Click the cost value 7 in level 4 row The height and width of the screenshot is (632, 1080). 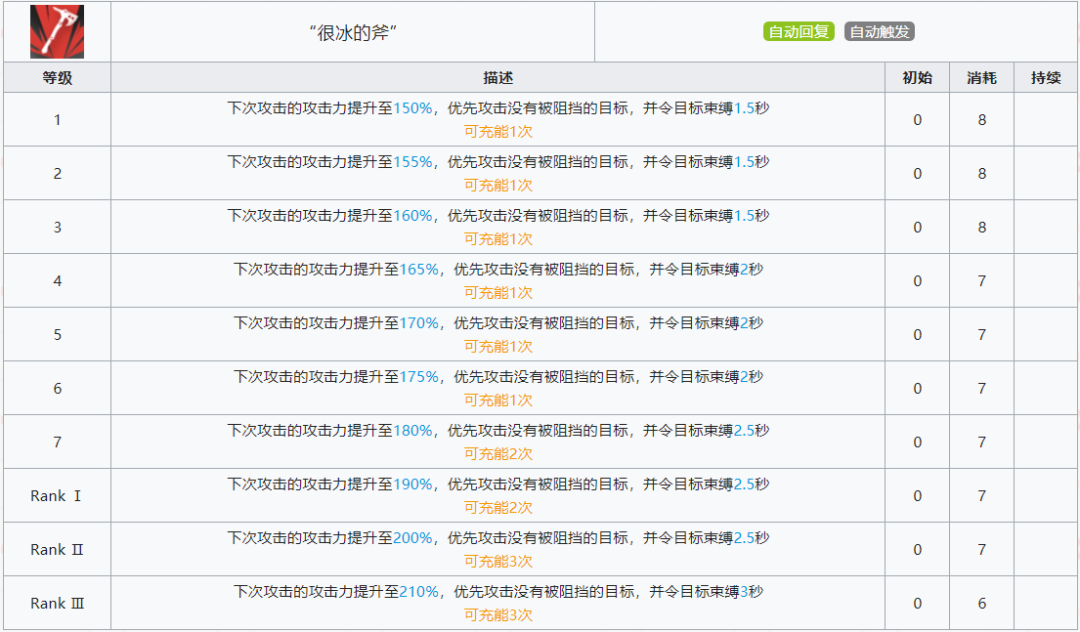click(982, 281)
